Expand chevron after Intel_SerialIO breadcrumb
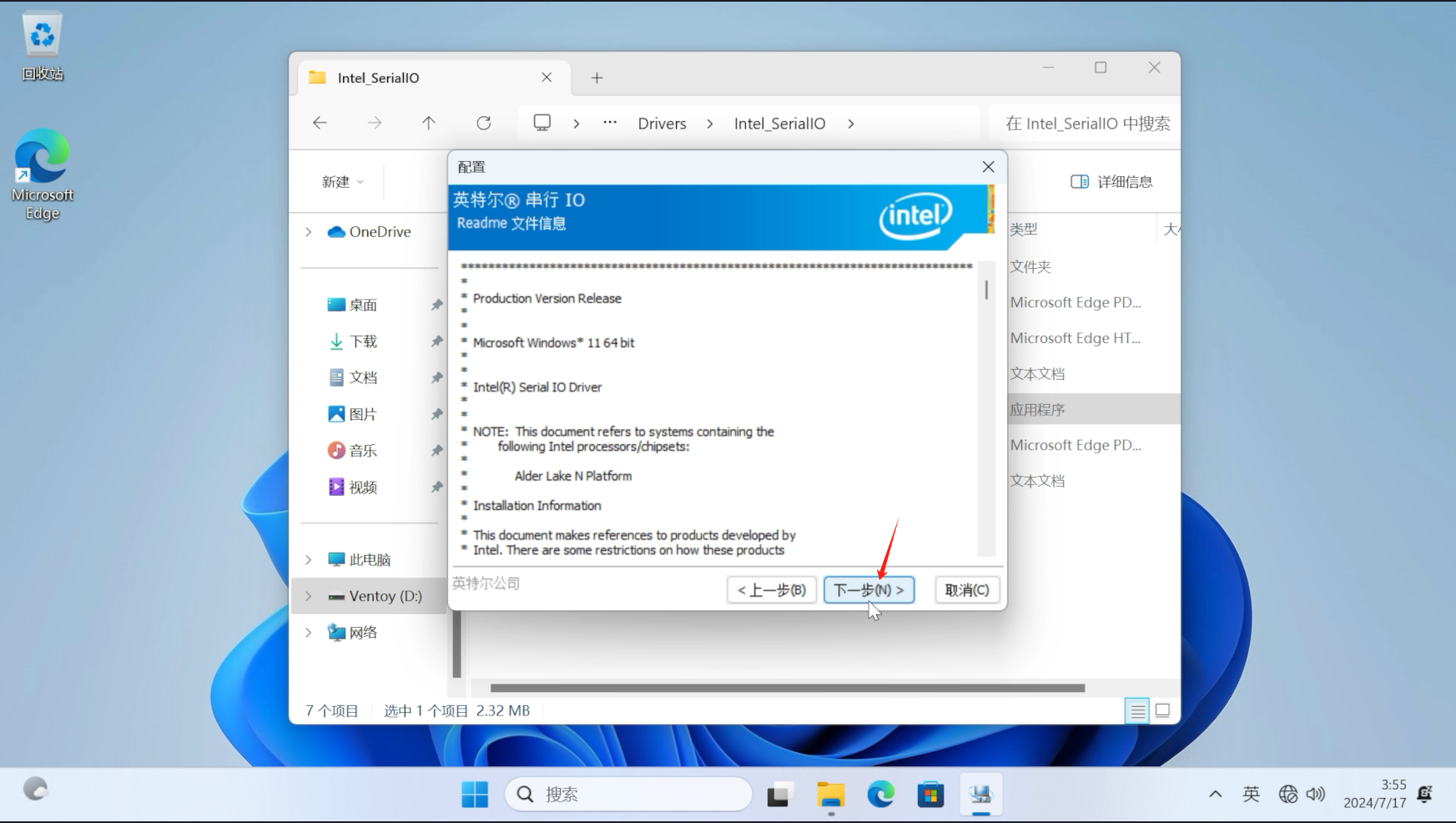Image resolution: width=1456 pixels, height=823 pixels. [x=851, y=124]
